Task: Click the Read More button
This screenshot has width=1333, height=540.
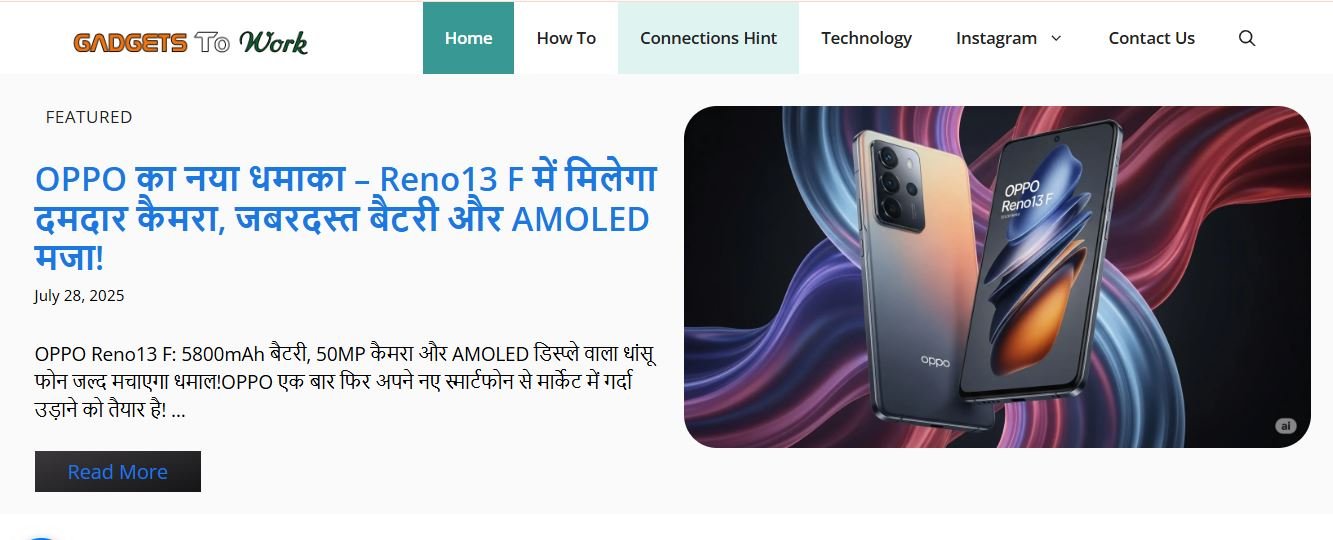Action: 118,471
